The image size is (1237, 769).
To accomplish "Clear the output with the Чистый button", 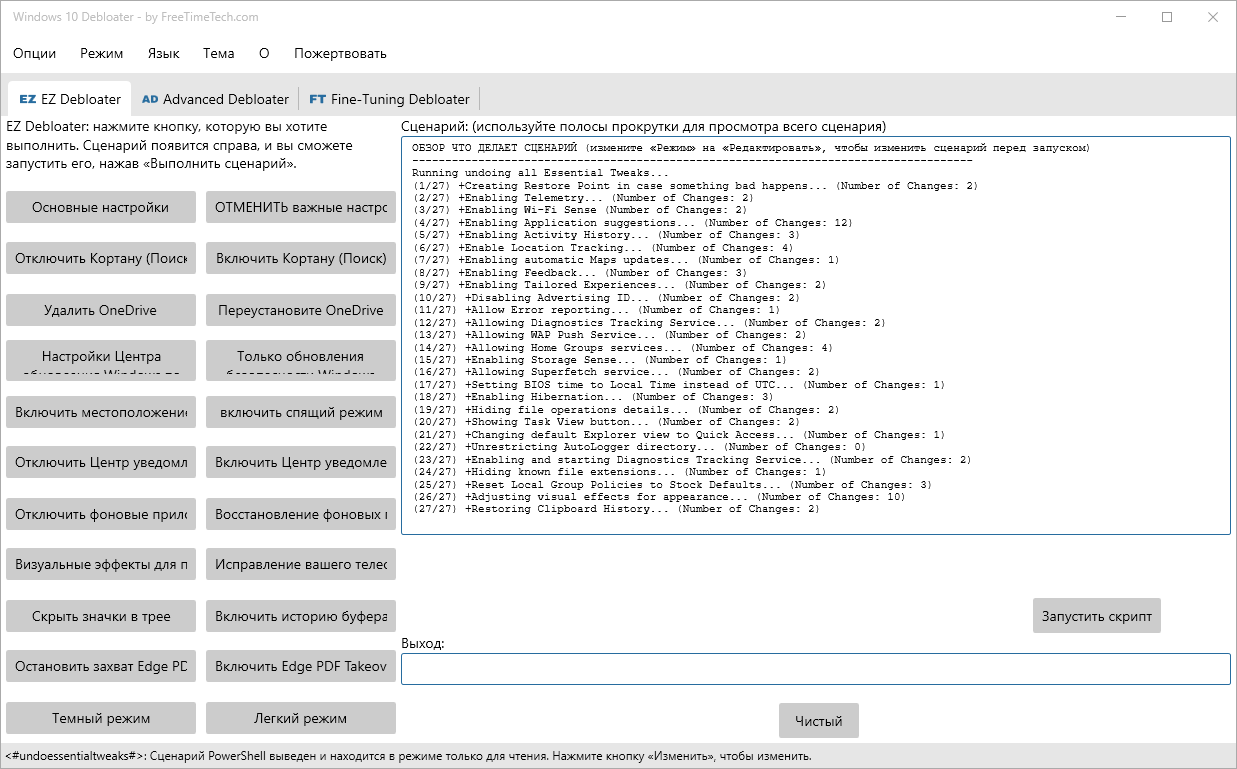I will click(x=818, y=720).
